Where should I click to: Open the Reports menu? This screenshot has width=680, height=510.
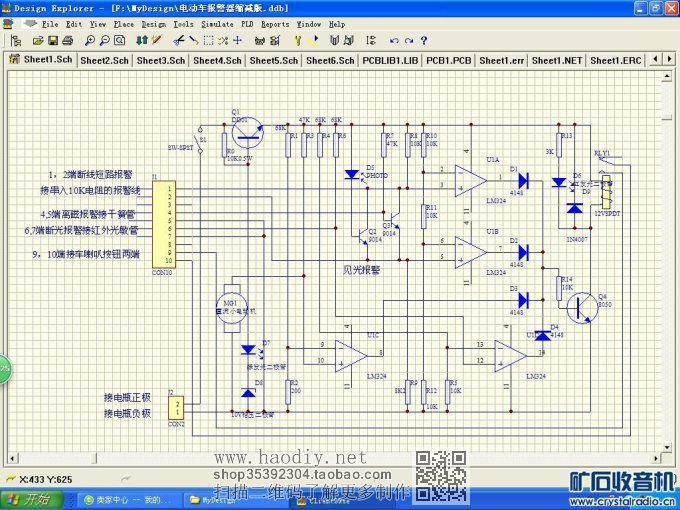(x=275, y=23)
